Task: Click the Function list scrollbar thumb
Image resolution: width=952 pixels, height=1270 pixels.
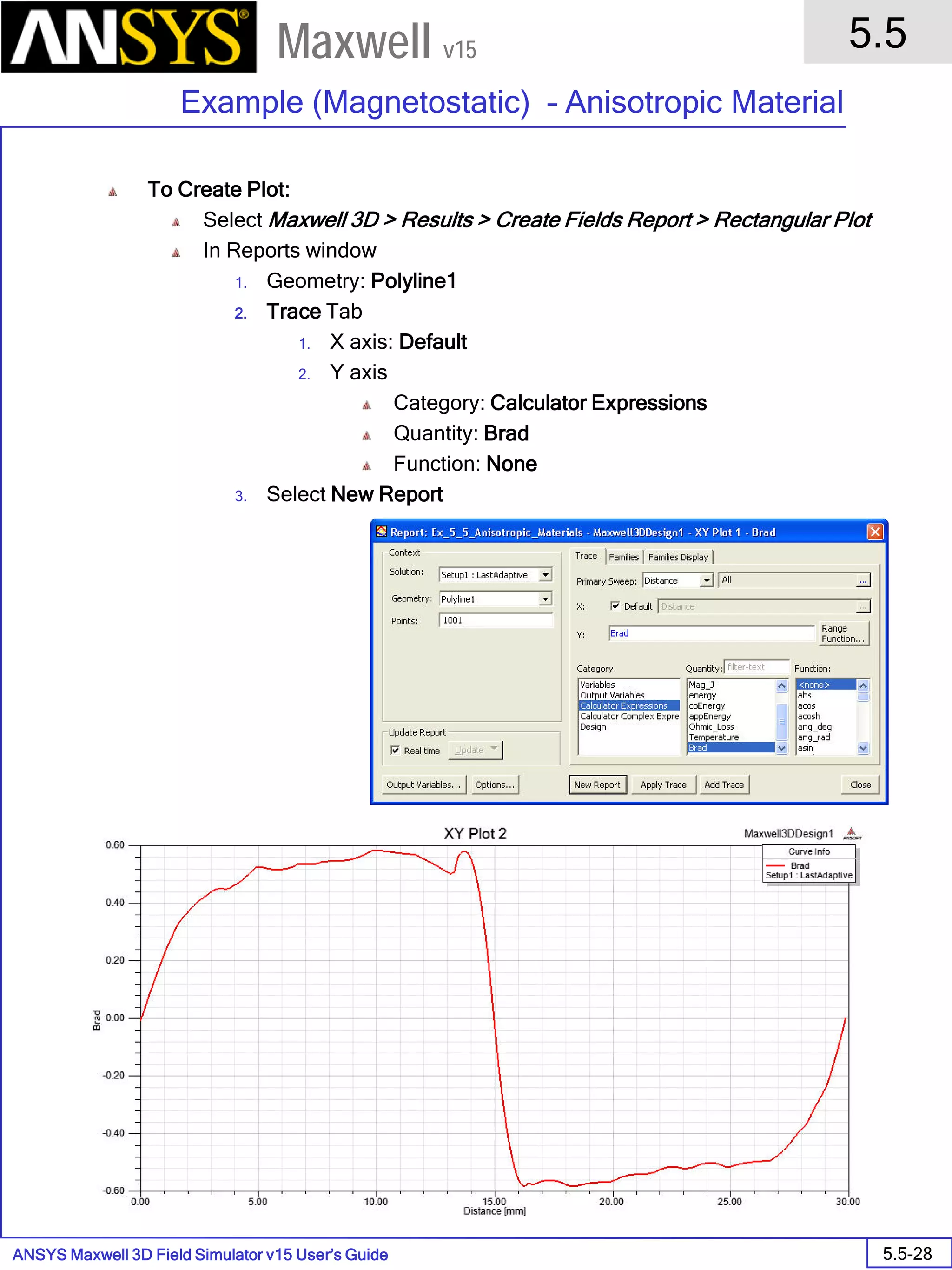Action: point(862,697)
